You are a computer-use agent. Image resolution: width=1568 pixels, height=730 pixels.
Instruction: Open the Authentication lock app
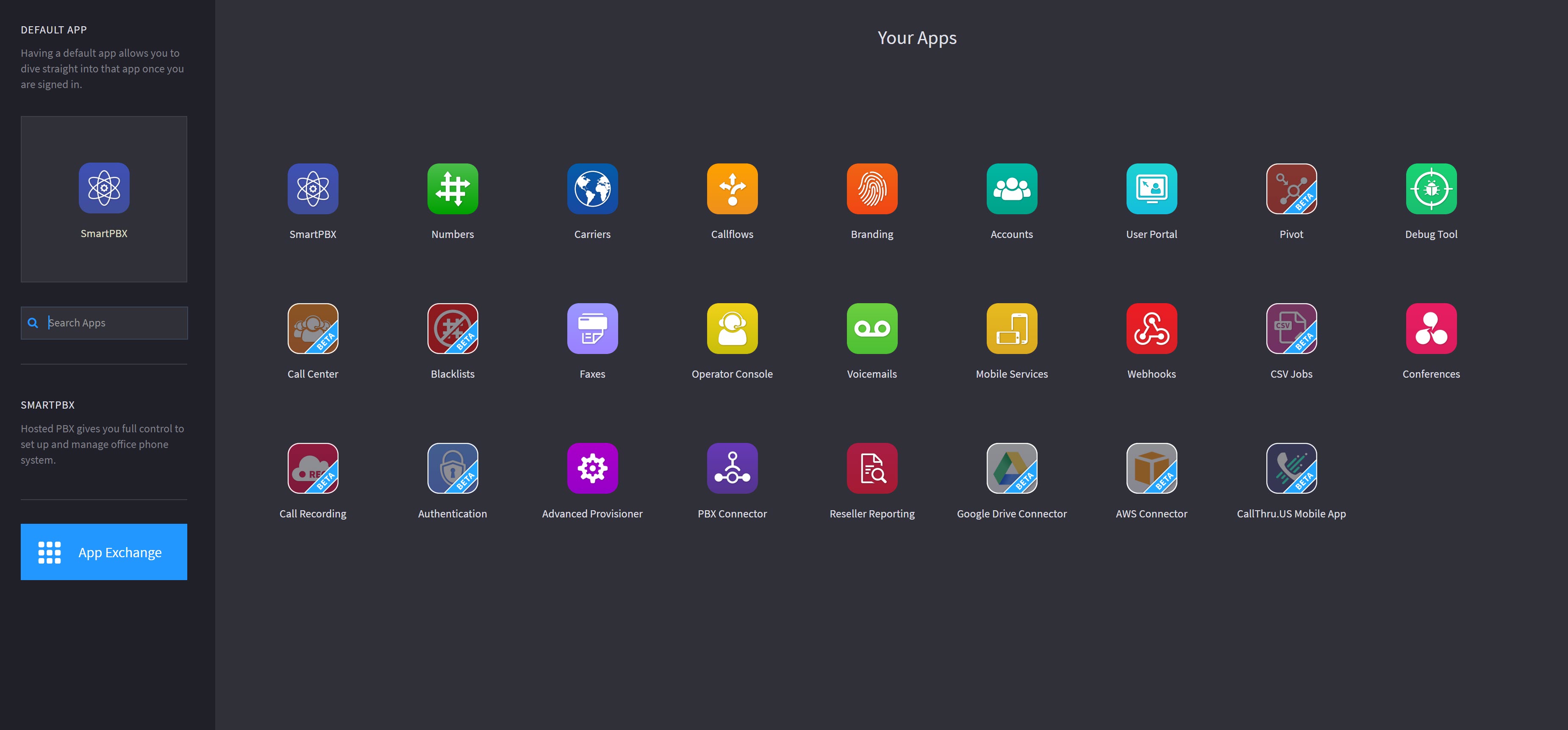pyautogui.click(x=452, y=468)
